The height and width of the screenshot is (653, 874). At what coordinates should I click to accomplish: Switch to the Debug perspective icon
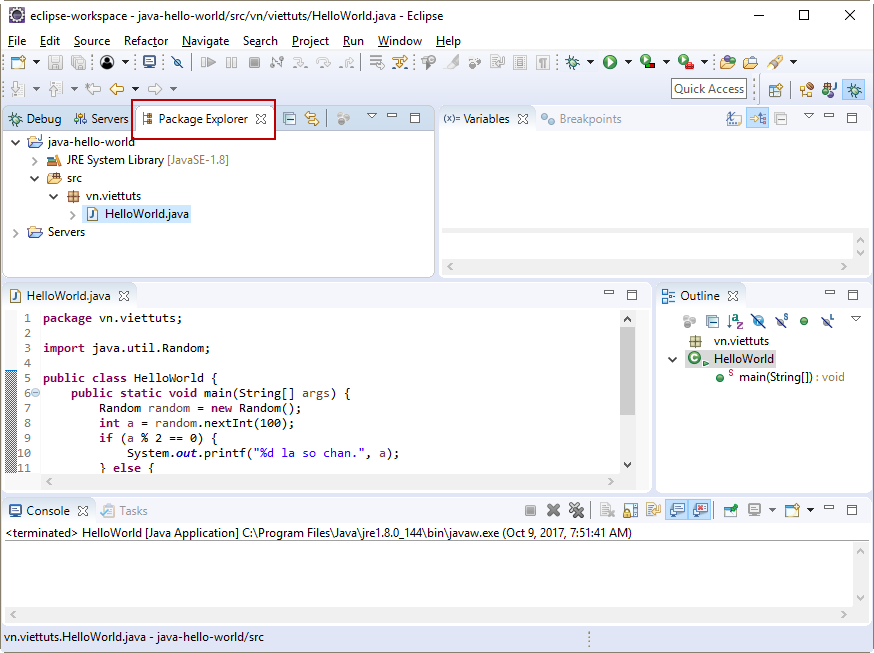tap(854, 89)
